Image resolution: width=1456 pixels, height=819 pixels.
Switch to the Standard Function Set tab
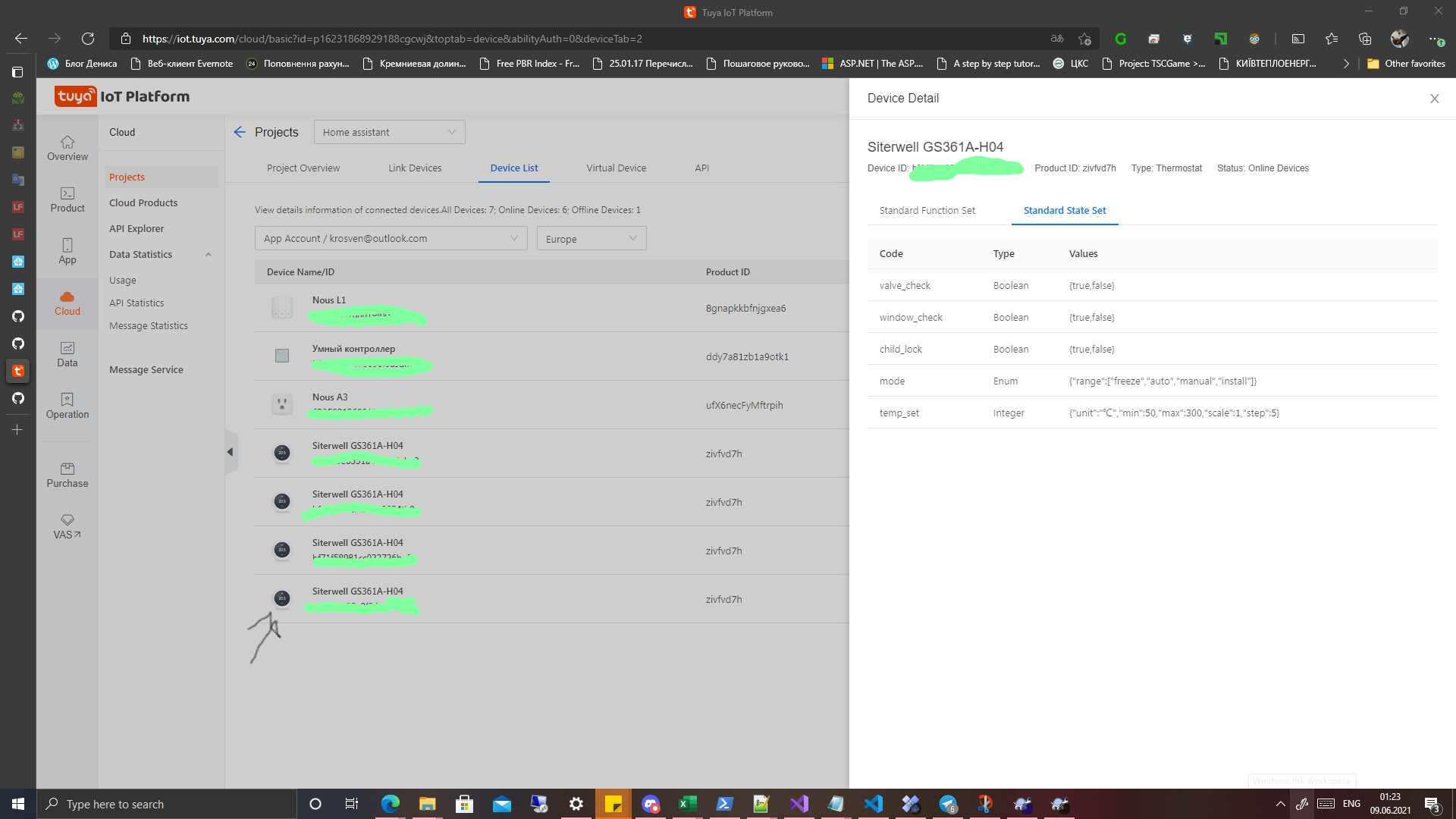pos(927,210)
